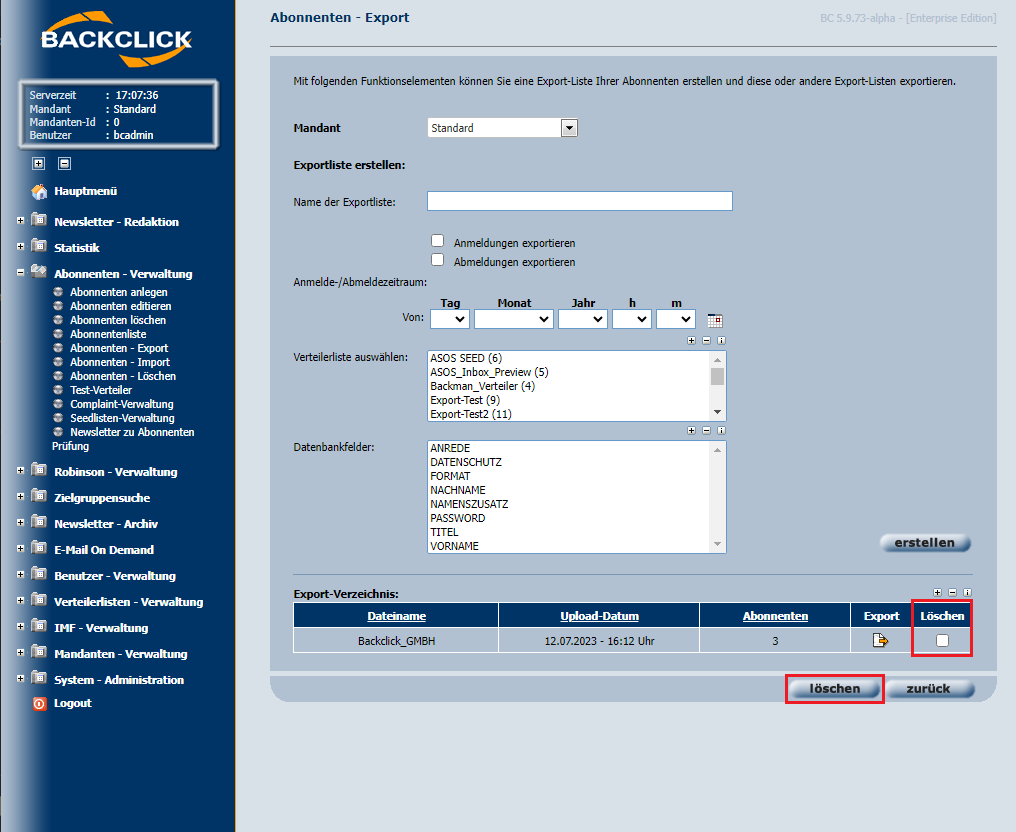Click Verteilerliste scrollbar up arrow
The width and height of the screenshot is (1016, 832).
tap(717, 360)
